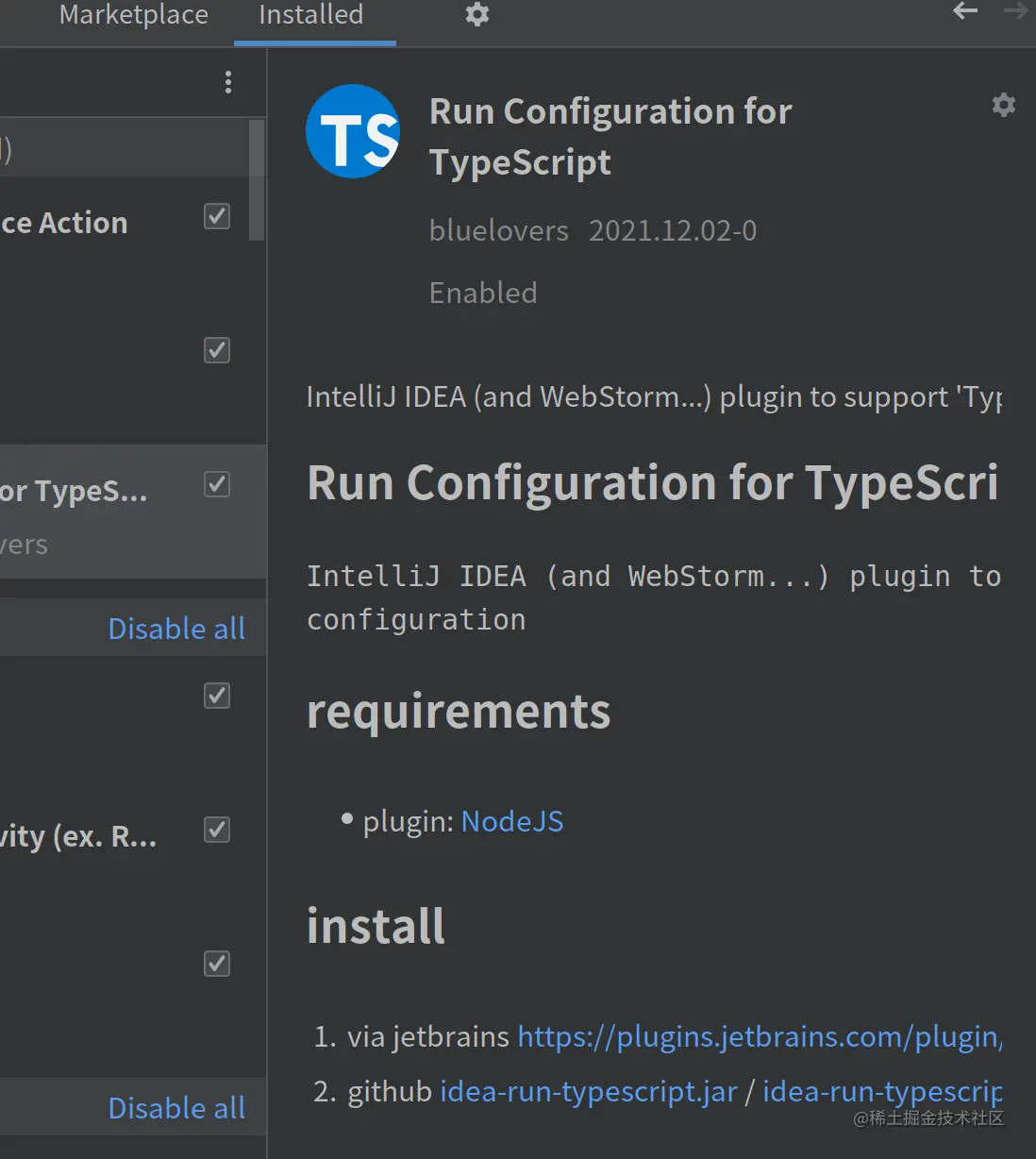Click the plugin list scrollbar thumb
The height and width of the screenshot is (1159, 1036).
257,179
